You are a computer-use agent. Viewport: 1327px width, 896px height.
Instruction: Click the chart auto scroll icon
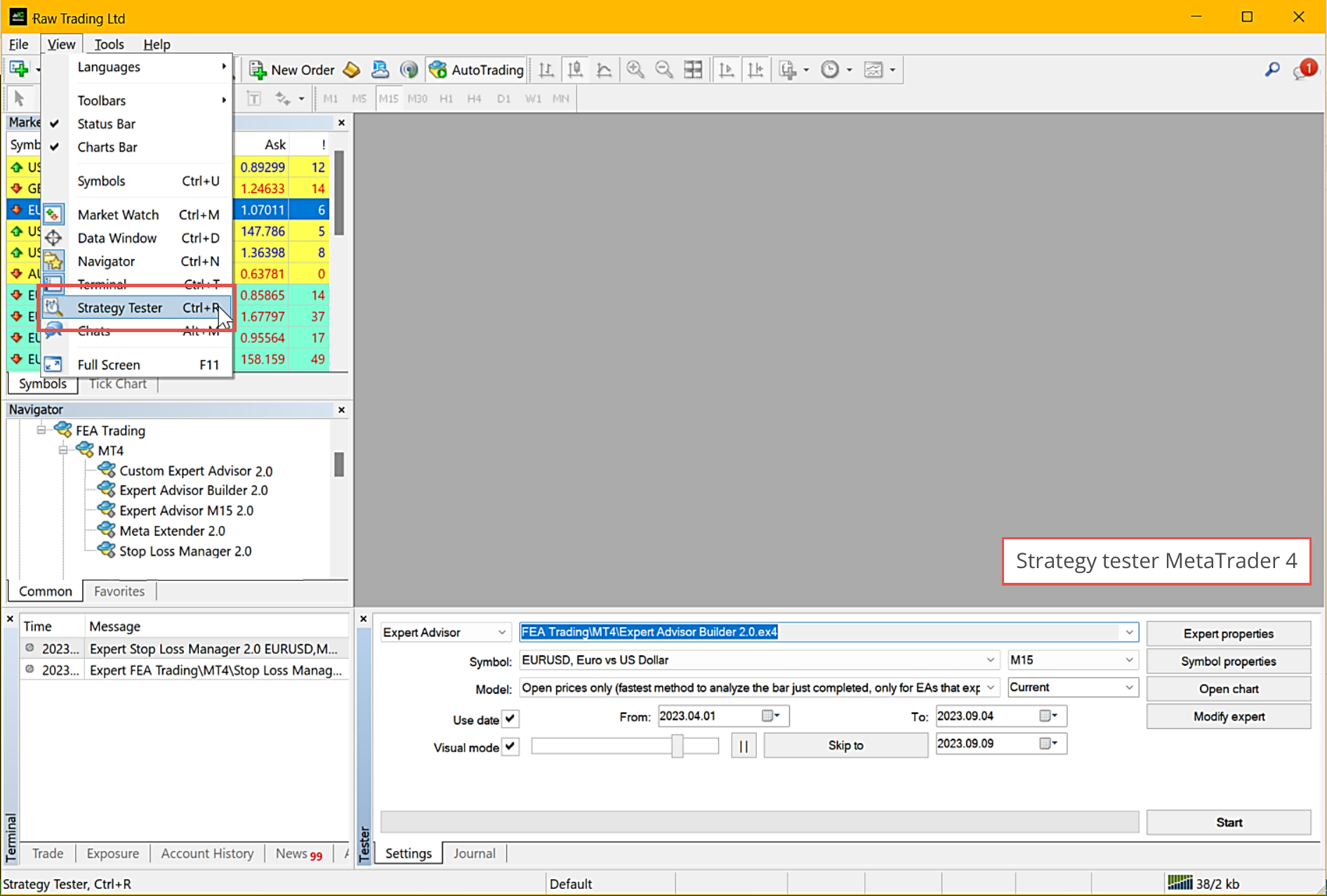727,70
